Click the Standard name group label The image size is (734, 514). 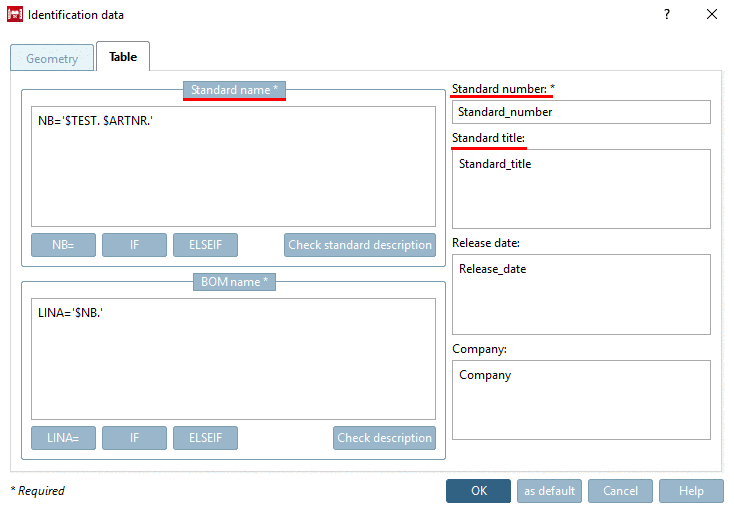click(x=234, y=90)
